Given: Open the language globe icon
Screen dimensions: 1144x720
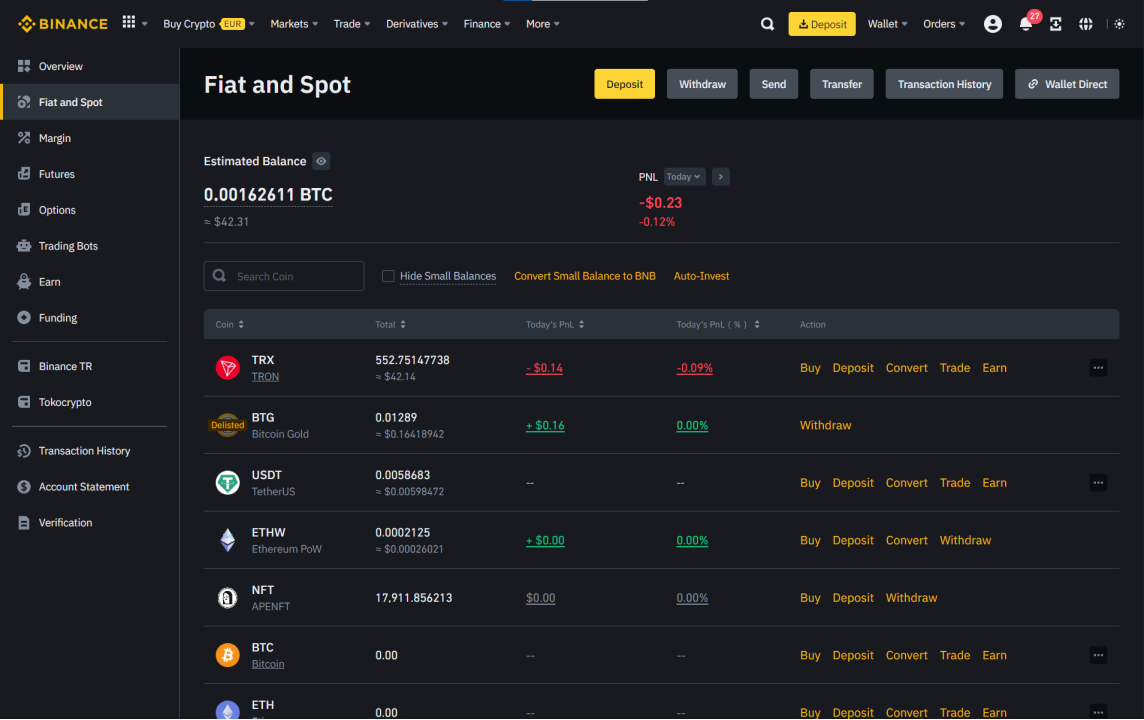Looking at the screenshot, I should point(1086,24).
